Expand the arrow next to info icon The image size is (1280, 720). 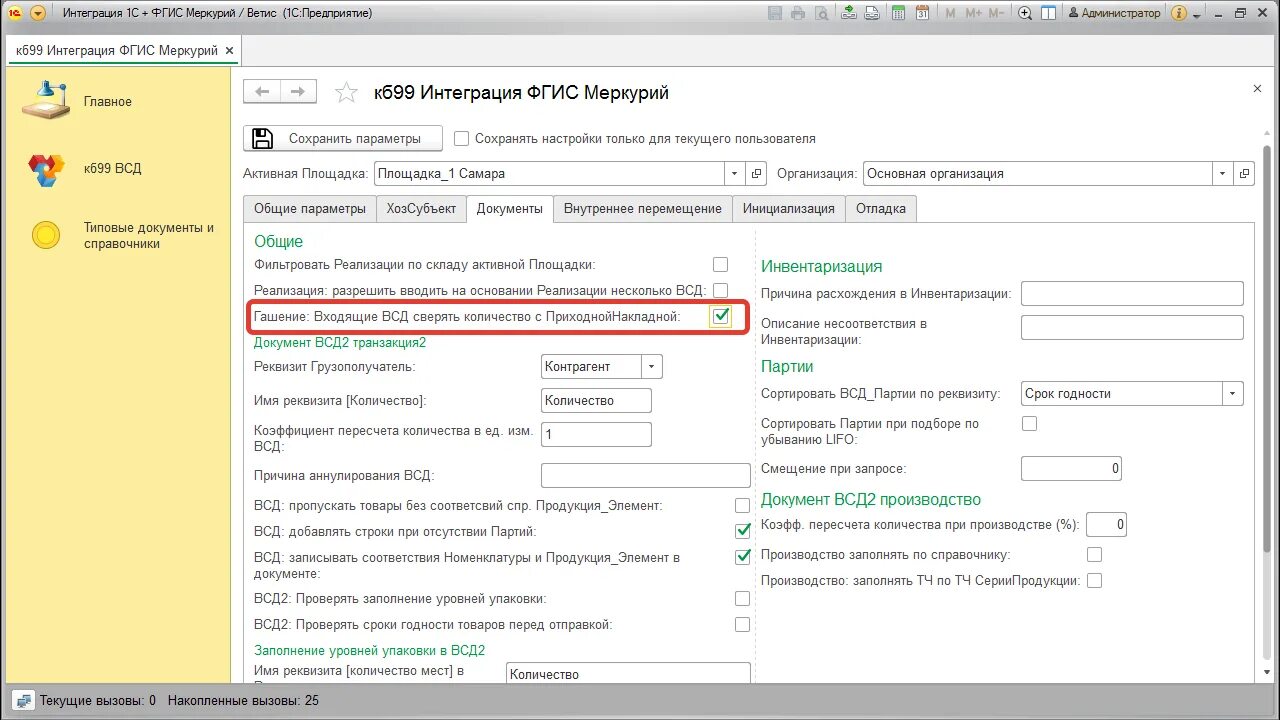[1196, 15]
